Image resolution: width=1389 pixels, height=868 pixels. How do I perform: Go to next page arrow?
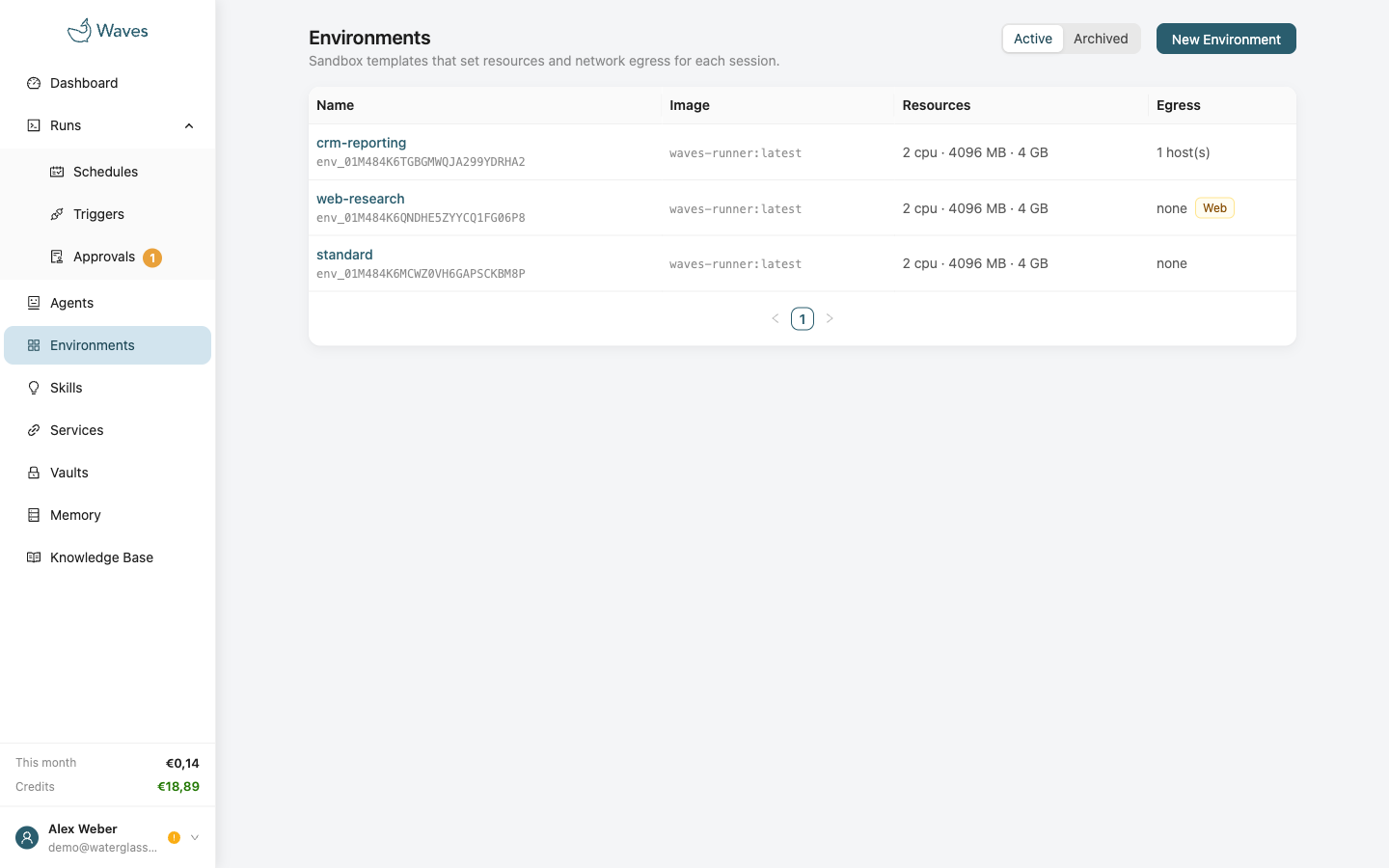tap(830, 318)
